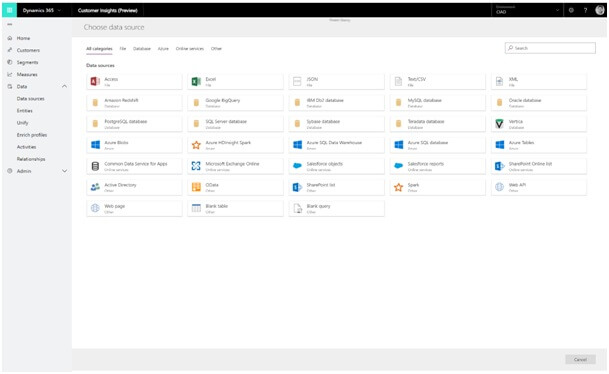The height and width of the screenshot is (374, 609).
Task: Select the Azure Tables icon
Action: pos(500,145)
